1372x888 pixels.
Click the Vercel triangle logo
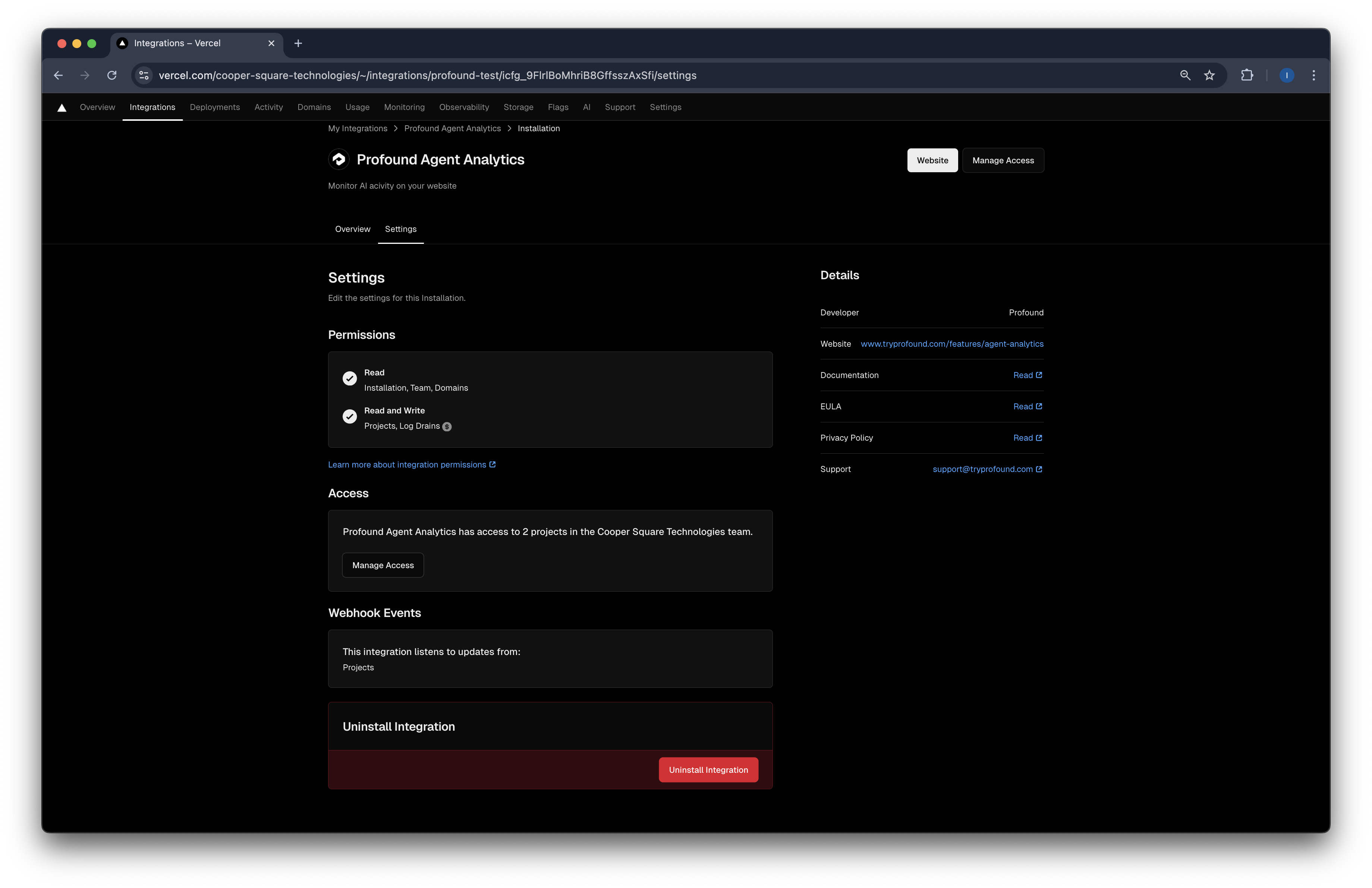[62, 108]
